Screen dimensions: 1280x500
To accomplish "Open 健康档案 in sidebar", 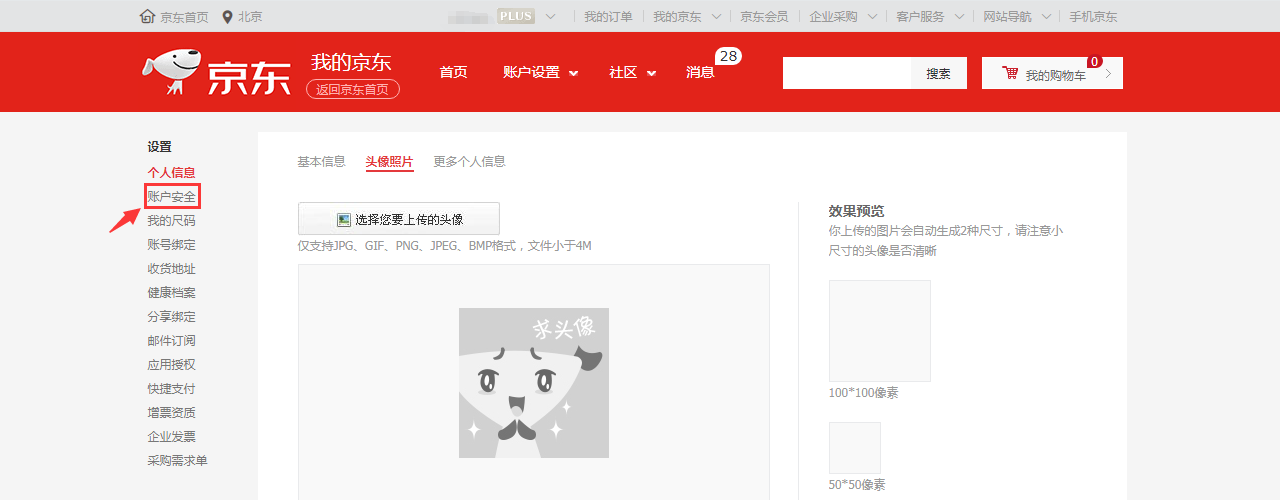I will tap(171, 292).
